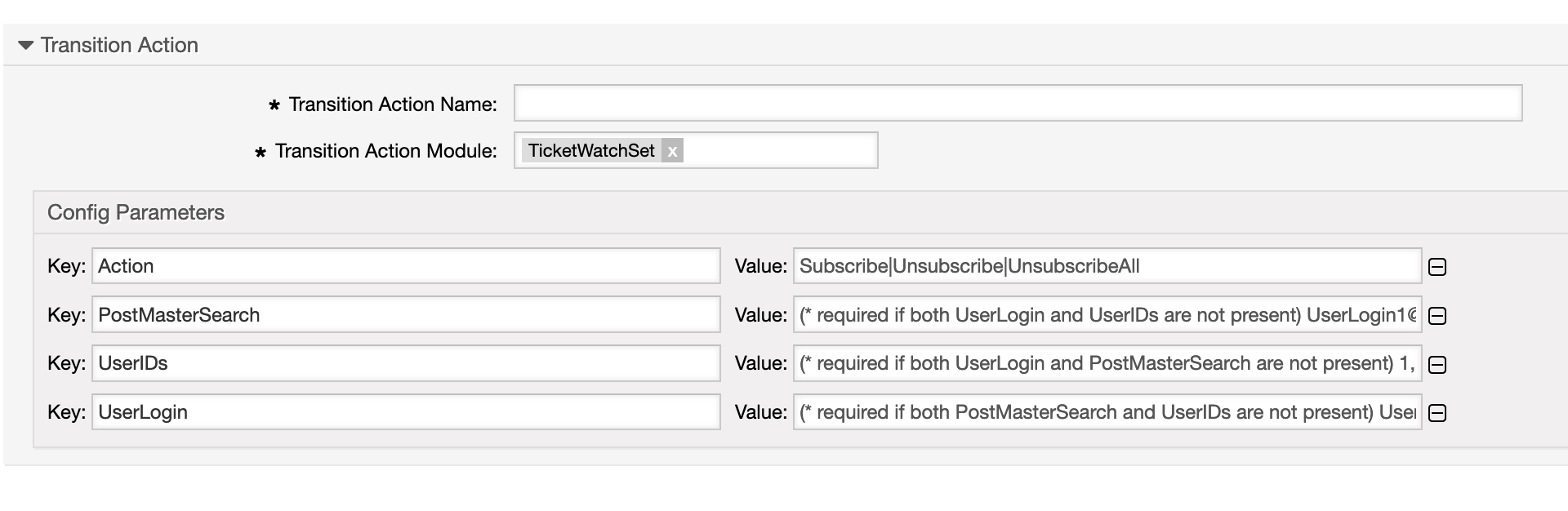
Task: Edit the PostMasterSearch value field
Action: tap(1107, 315)
